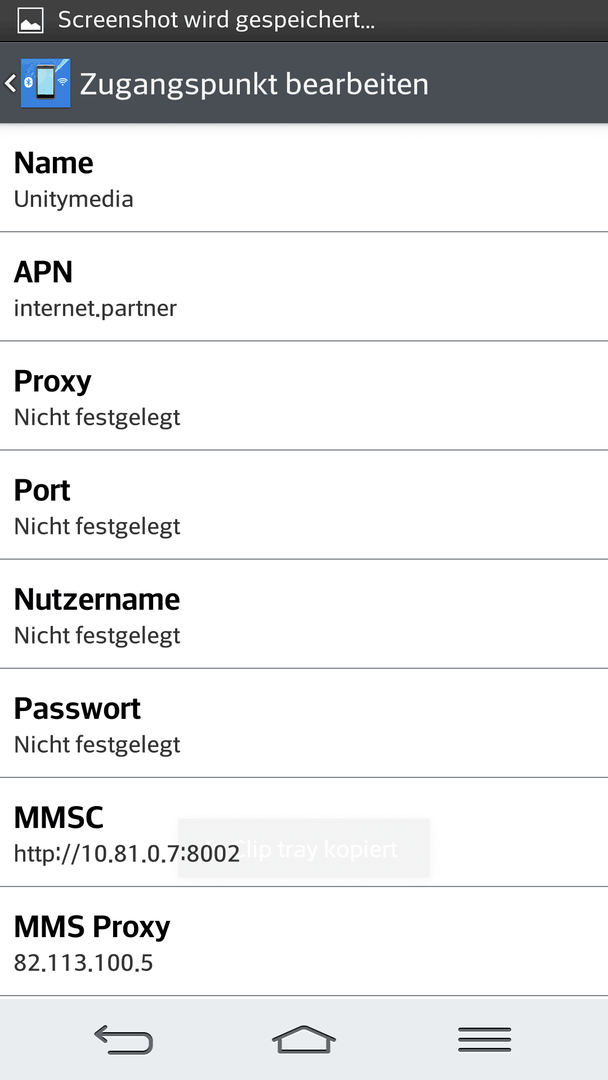Tap the screenshot notification image icon
Screen dimensions: 608x1080
[30, 21]
